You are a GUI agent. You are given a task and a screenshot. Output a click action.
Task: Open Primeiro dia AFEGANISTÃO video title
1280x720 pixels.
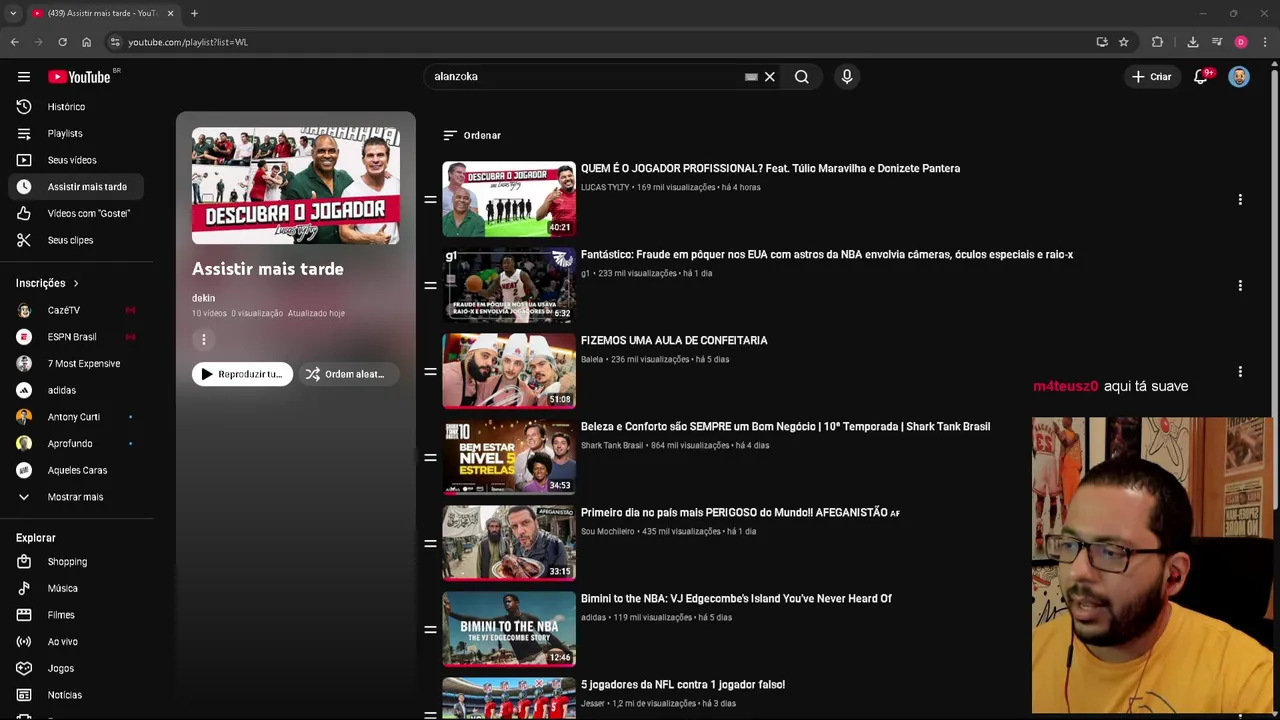coord(740,513)
